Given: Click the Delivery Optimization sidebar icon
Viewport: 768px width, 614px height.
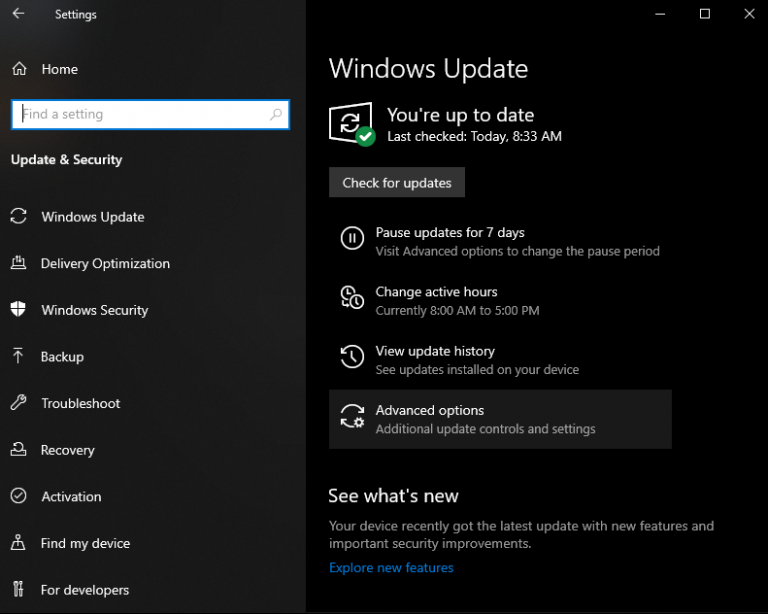Looking at the screenshot, I should pos(19,263).
